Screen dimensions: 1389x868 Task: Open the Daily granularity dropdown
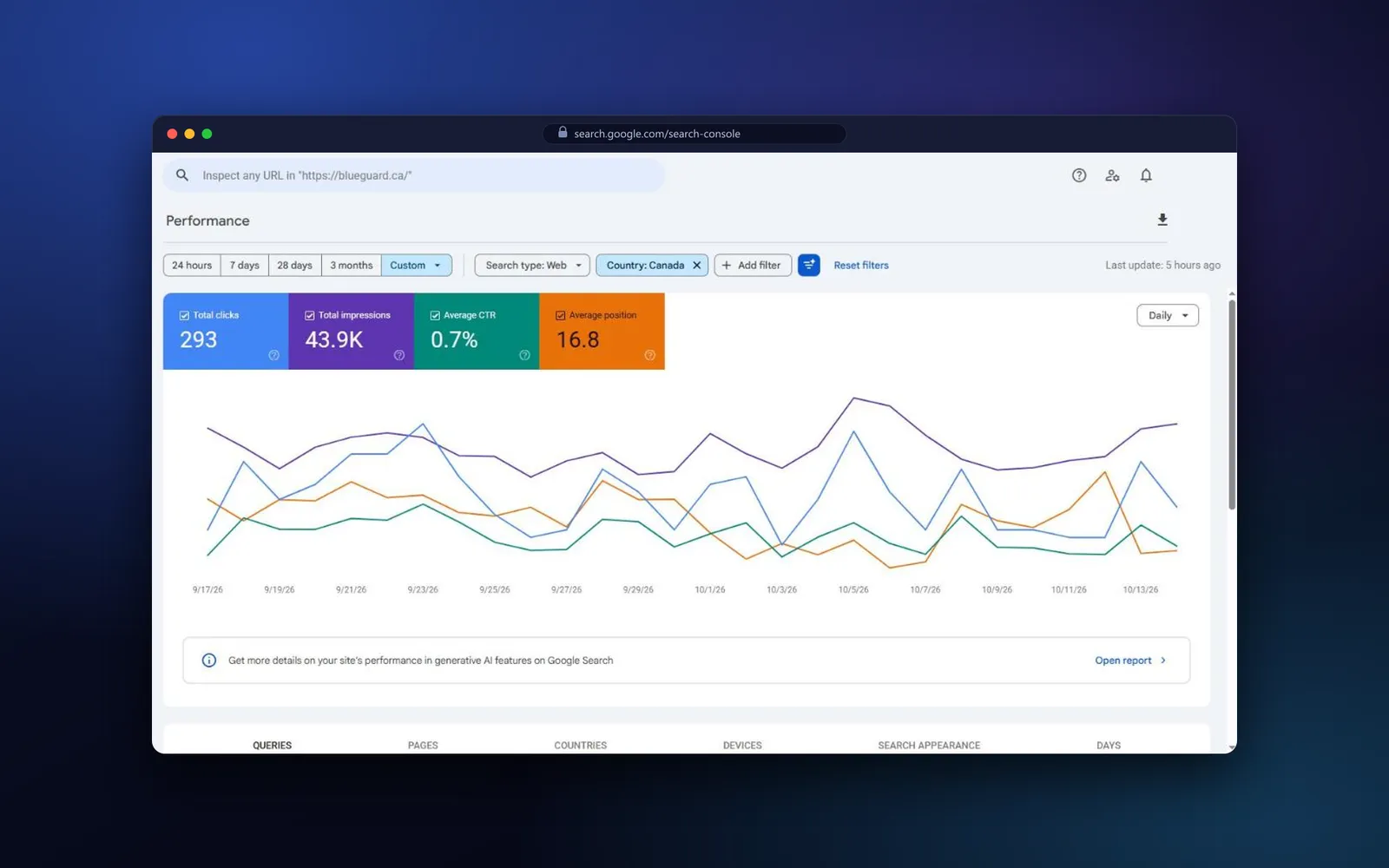click(x=1168, y=315)
